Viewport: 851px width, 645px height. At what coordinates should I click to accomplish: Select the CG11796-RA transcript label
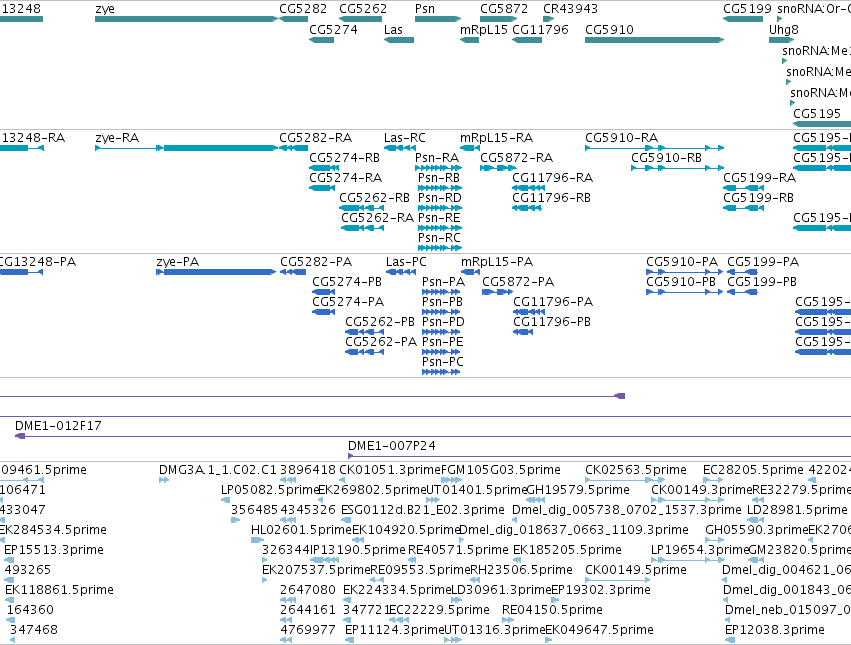click(552, 178)
